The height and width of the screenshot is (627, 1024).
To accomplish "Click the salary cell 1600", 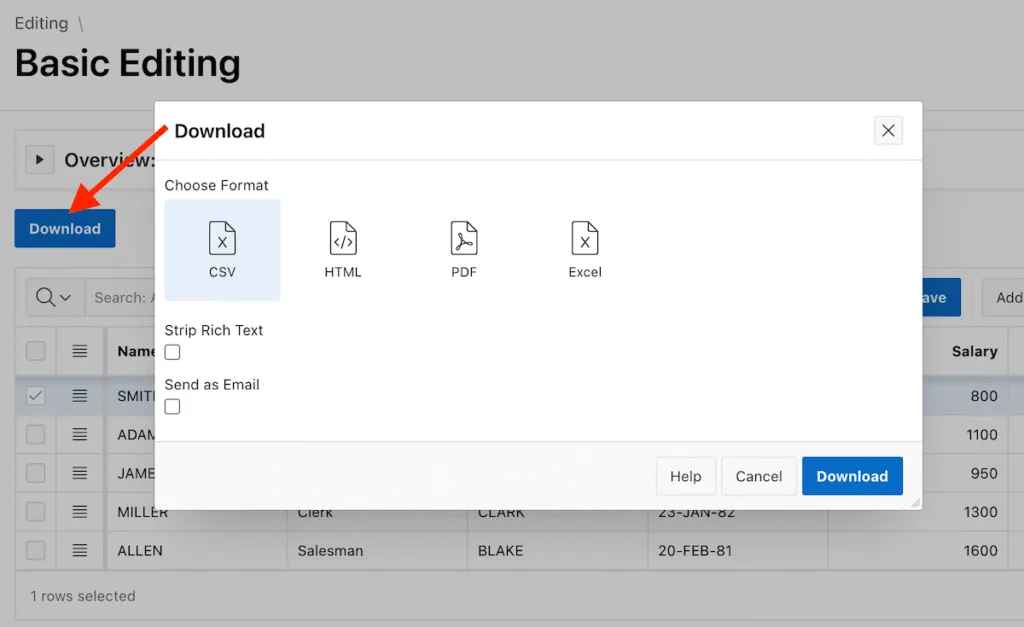I will pyautogui.click(x=918, y=551).
